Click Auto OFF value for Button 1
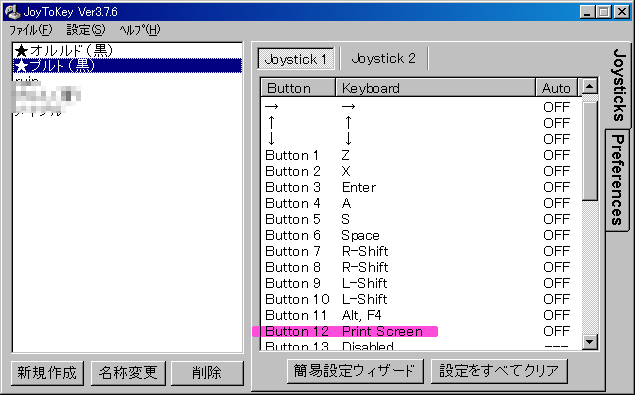635x395 pixels. coord(556,155)
